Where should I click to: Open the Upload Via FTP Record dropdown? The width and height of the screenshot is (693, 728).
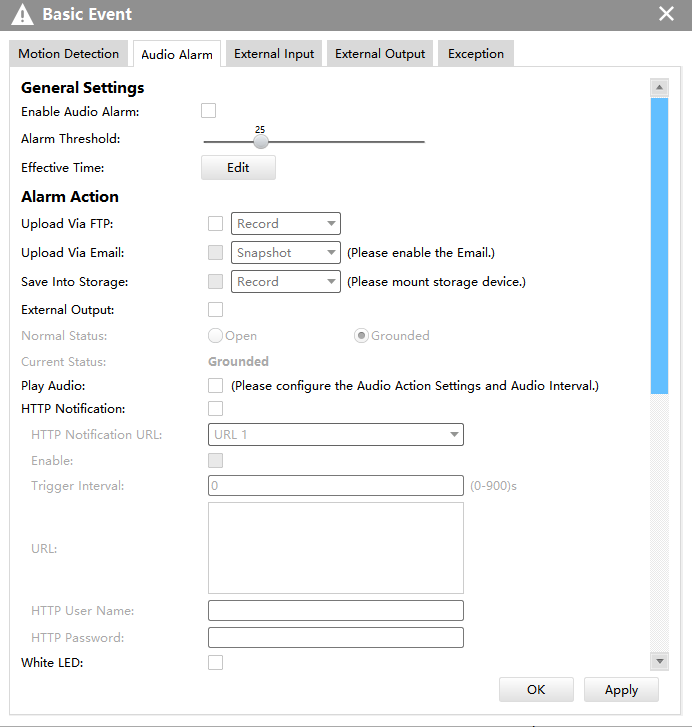286,224
